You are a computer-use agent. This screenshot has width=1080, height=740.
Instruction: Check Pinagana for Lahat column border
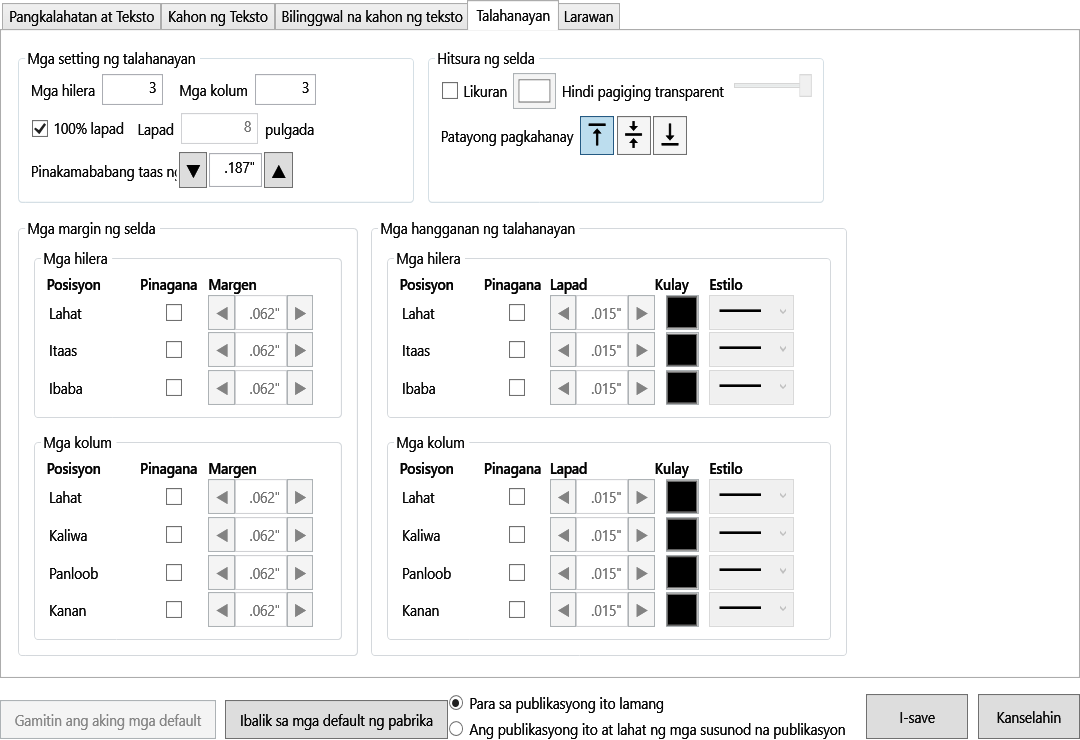tap(517, 497)
